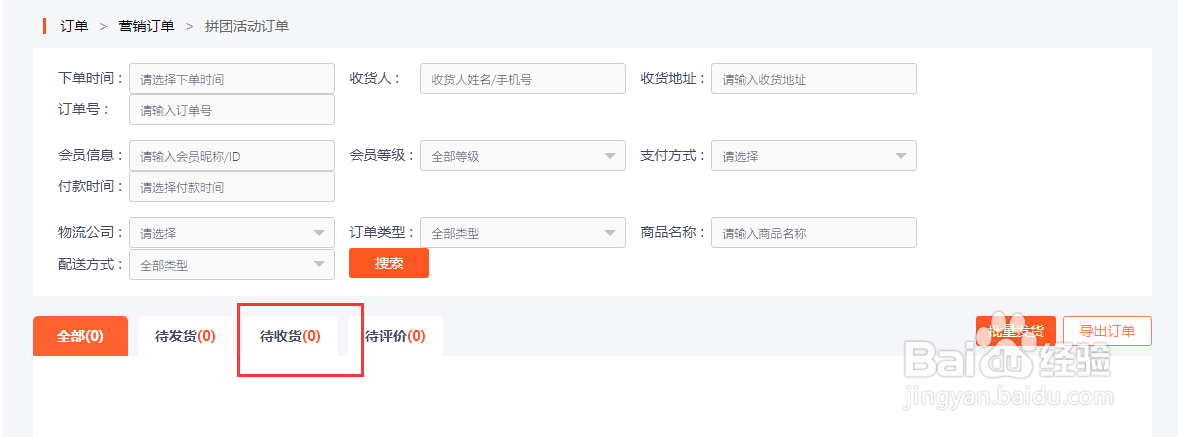Open the 待评价(0) tab

click(x=395, y=336)
